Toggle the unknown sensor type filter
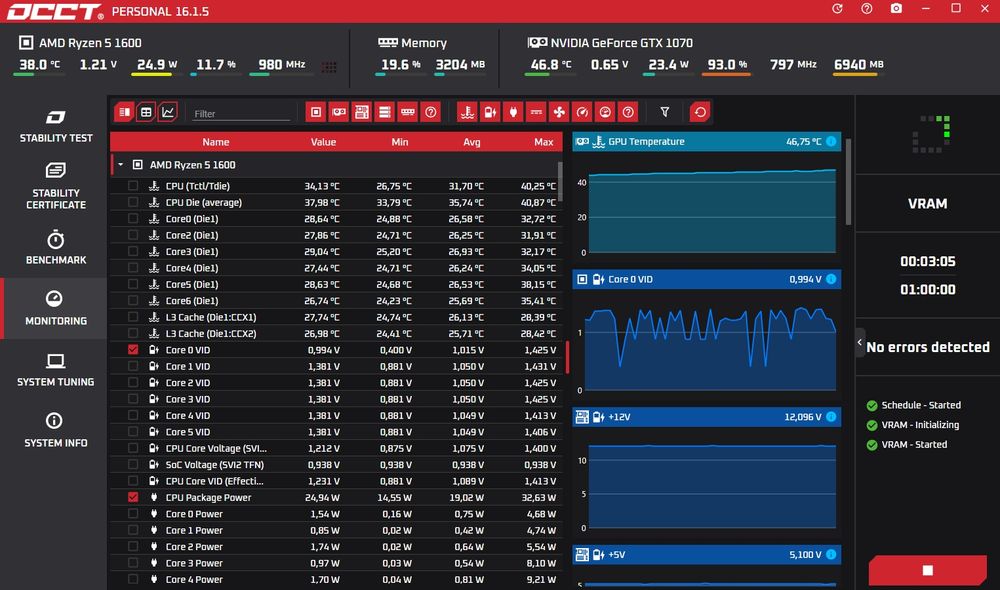The image size is (1000, 590). click(x=628, y=112)
